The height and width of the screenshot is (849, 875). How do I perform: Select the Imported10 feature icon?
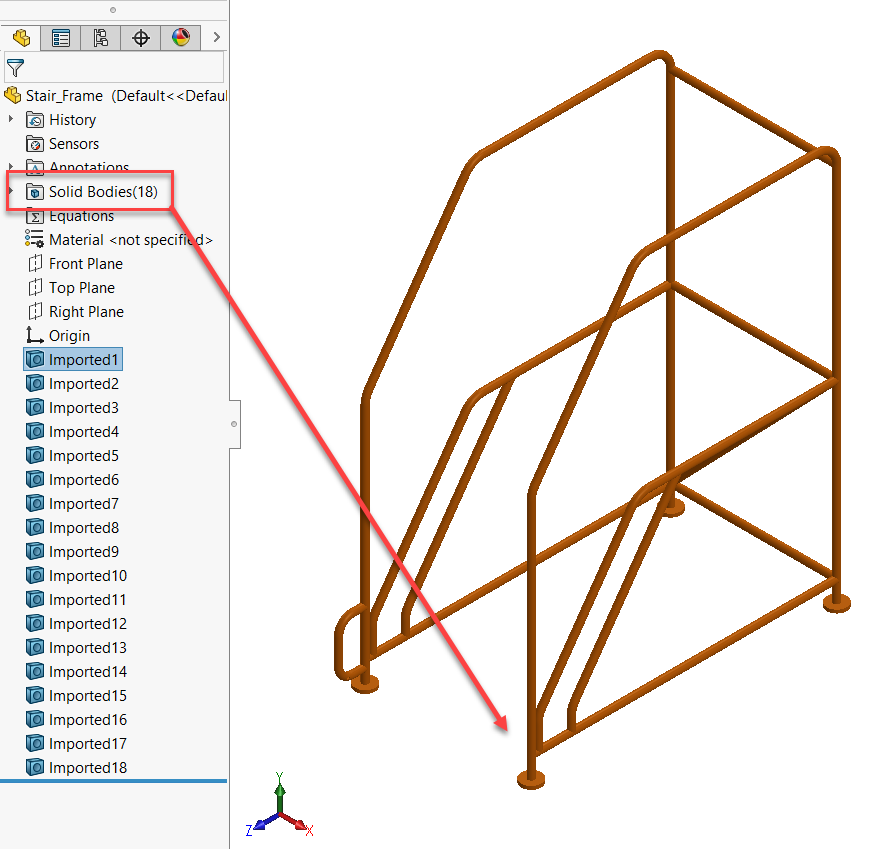click(x=35, y=575)
